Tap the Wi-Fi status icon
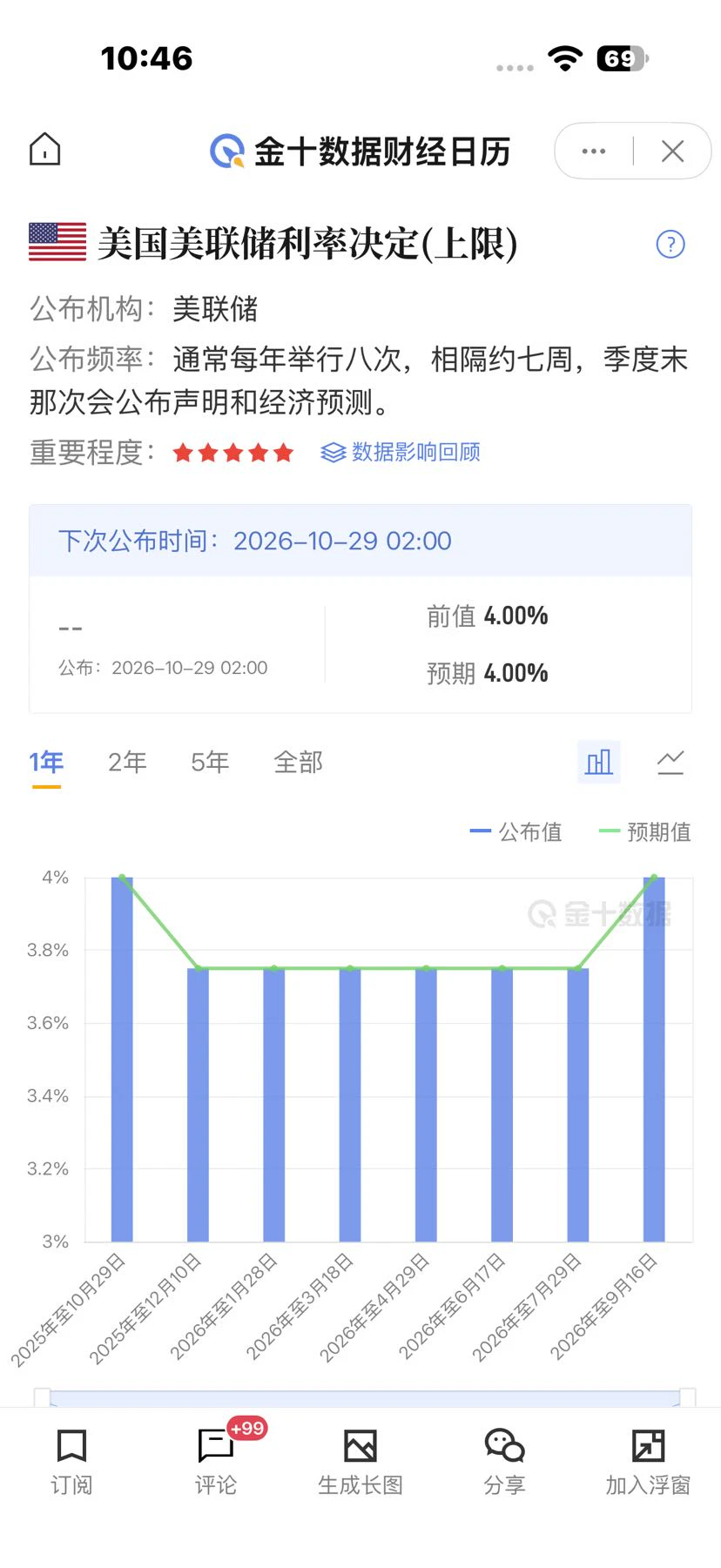 click(x=565, y=58)
